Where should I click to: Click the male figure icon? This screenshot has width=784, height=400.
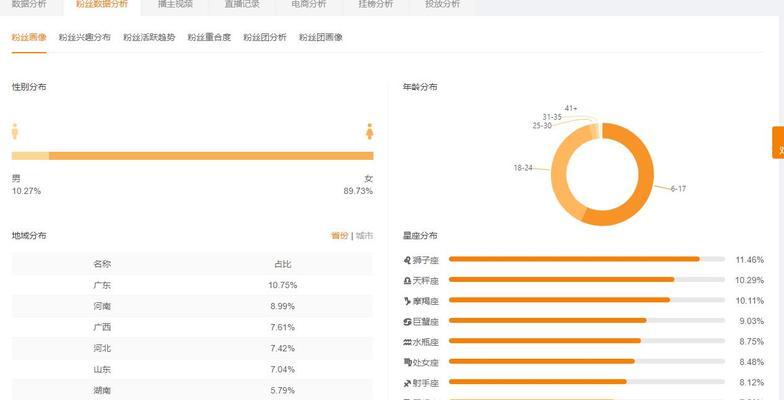(15, 132)
